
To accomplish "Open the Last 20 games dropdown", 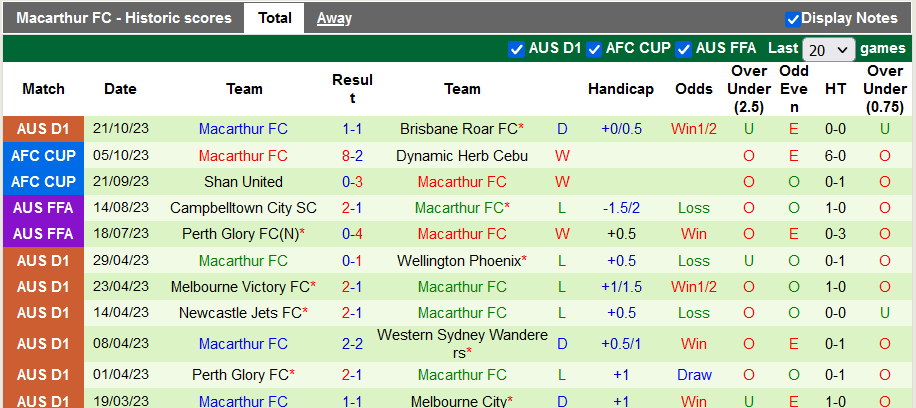I will [829, 49].
